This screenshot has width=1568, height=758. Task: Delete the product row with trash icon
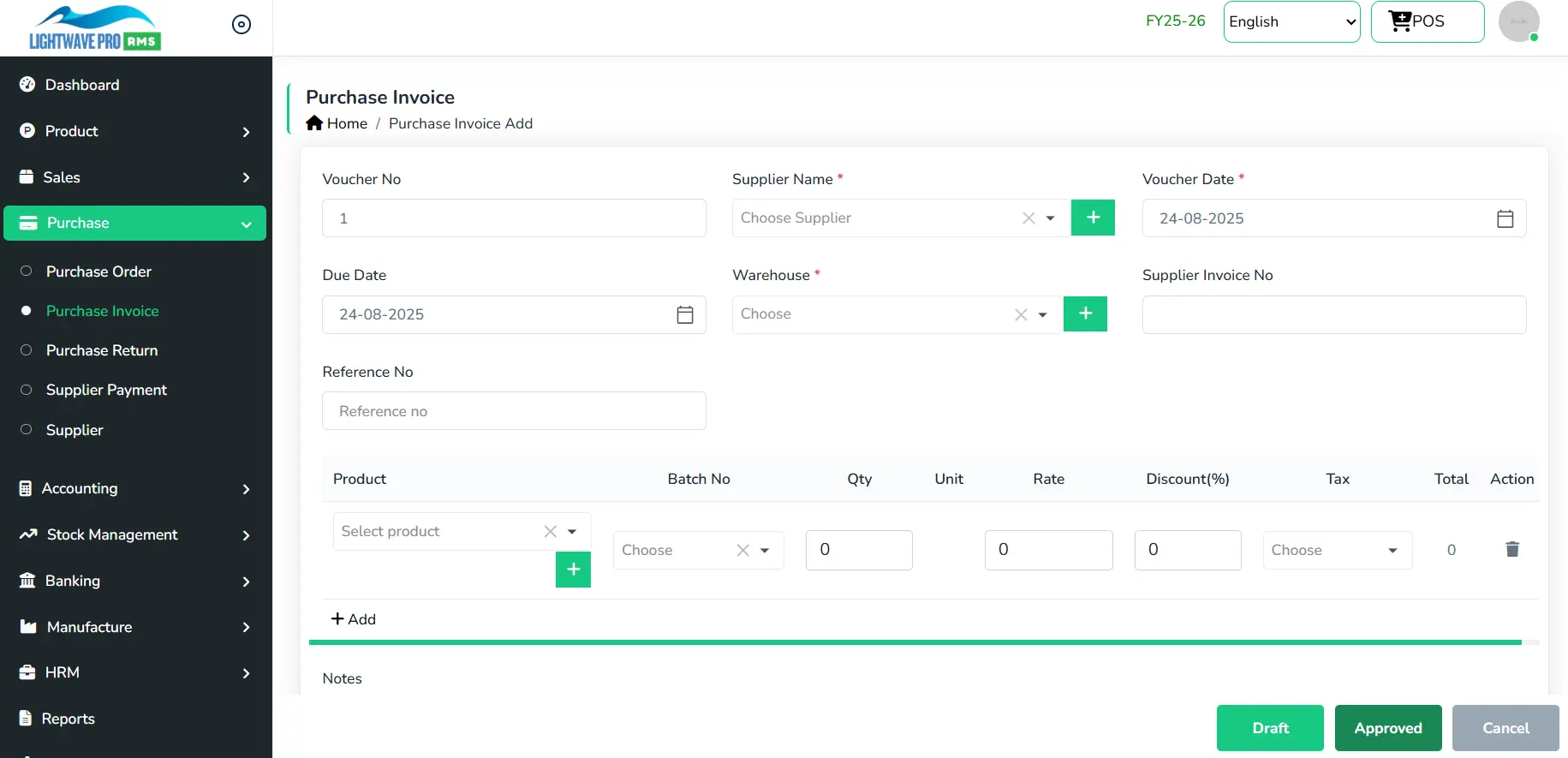(x=1511, y=549)
